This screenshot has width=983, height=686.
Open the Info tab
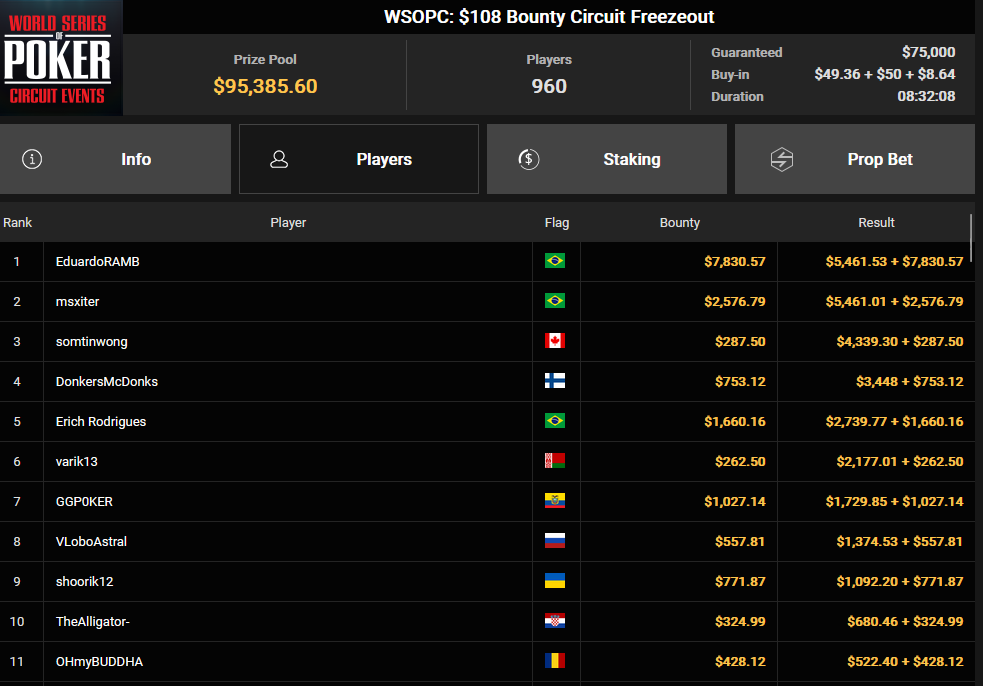coord(115,159)
